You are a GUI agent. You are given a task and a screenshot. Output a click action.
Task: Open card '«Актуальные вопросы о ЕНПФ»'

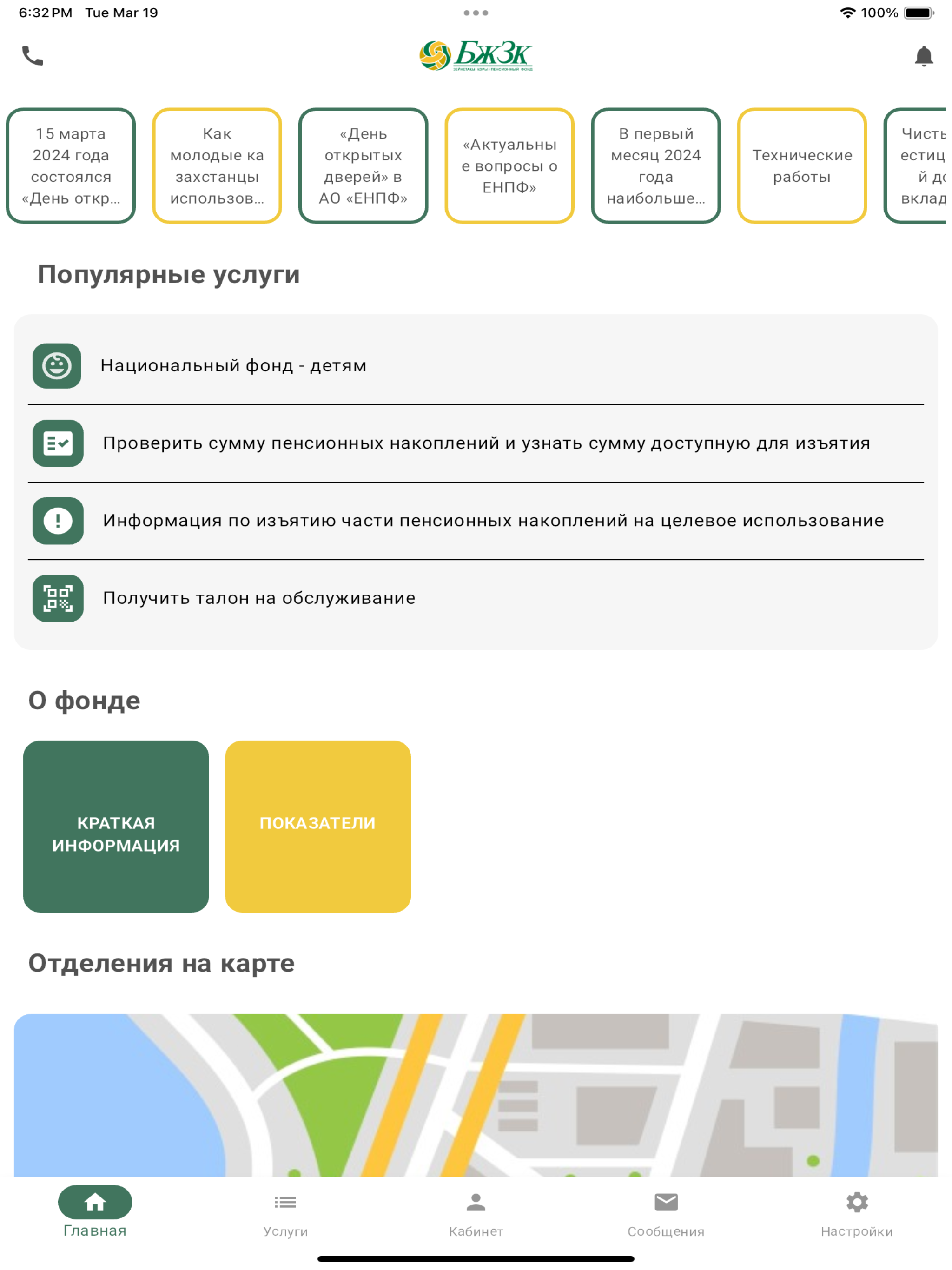(x=509, y=165)
